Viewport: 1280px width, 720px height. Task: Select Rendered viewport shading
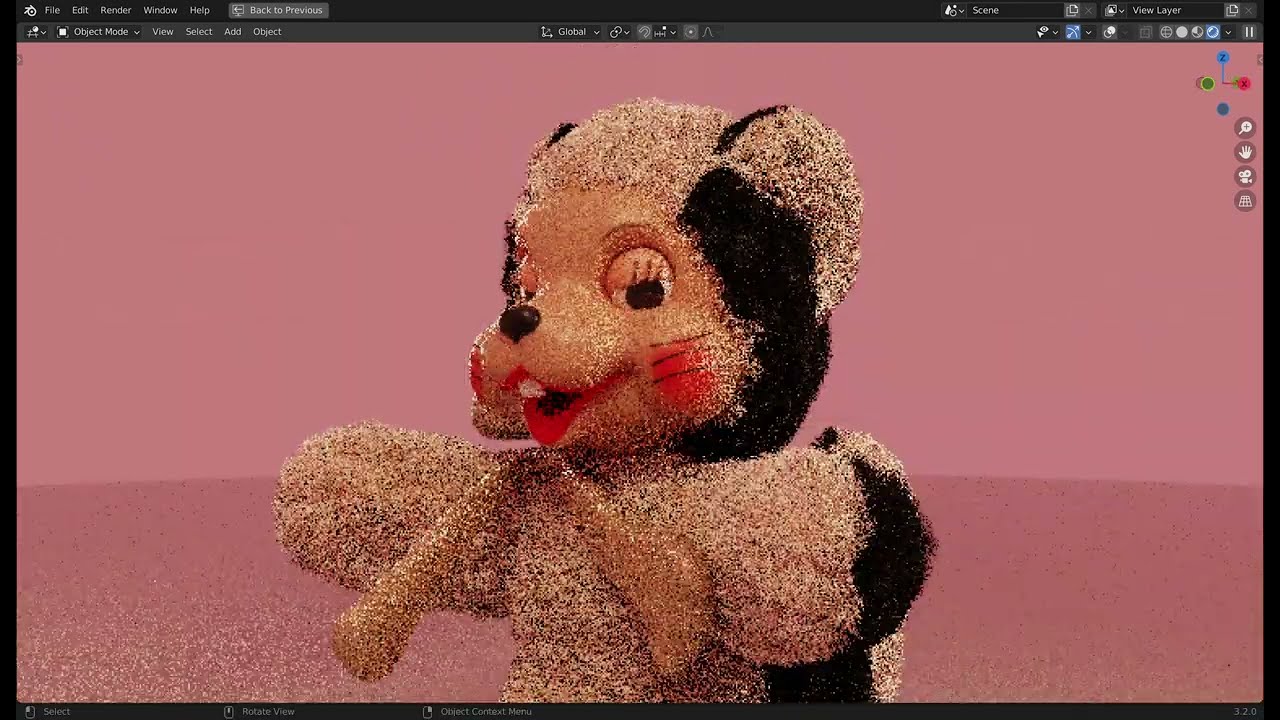1213,32
